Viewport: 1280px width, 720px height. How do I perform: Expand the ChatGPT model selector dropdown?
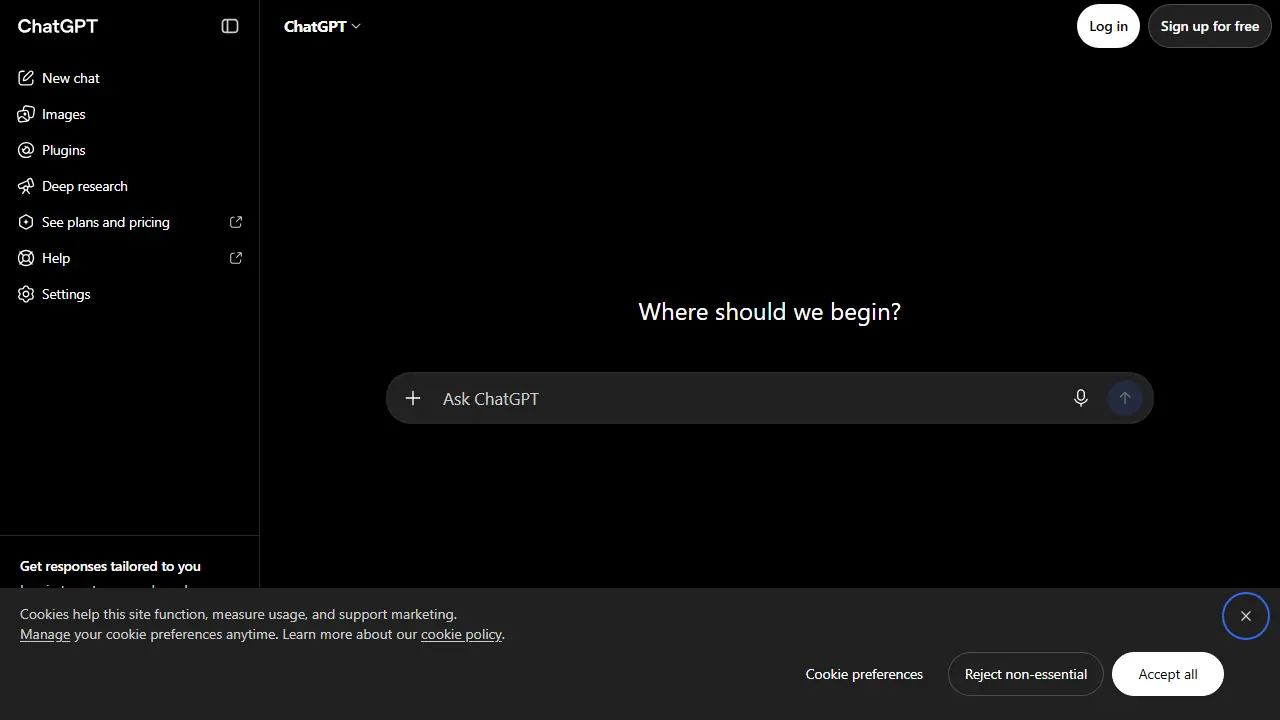322,26
